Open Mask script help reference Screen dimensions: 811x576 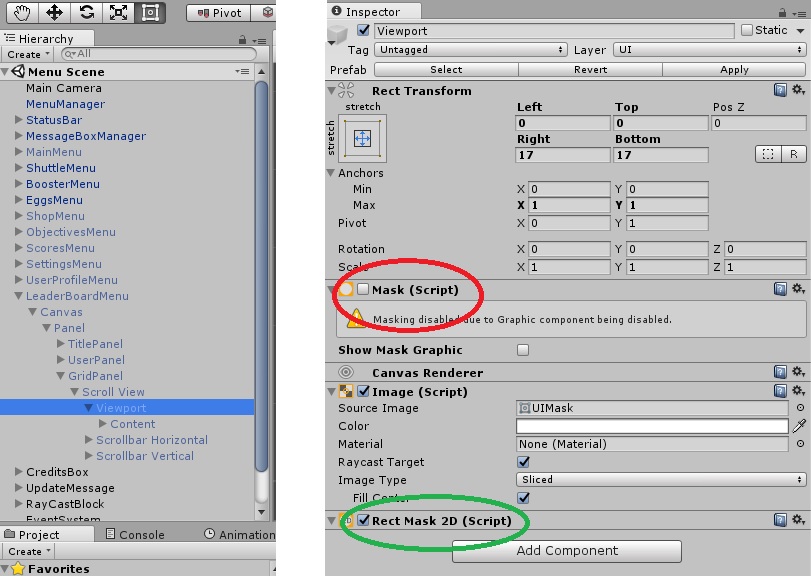click(780, 289)
